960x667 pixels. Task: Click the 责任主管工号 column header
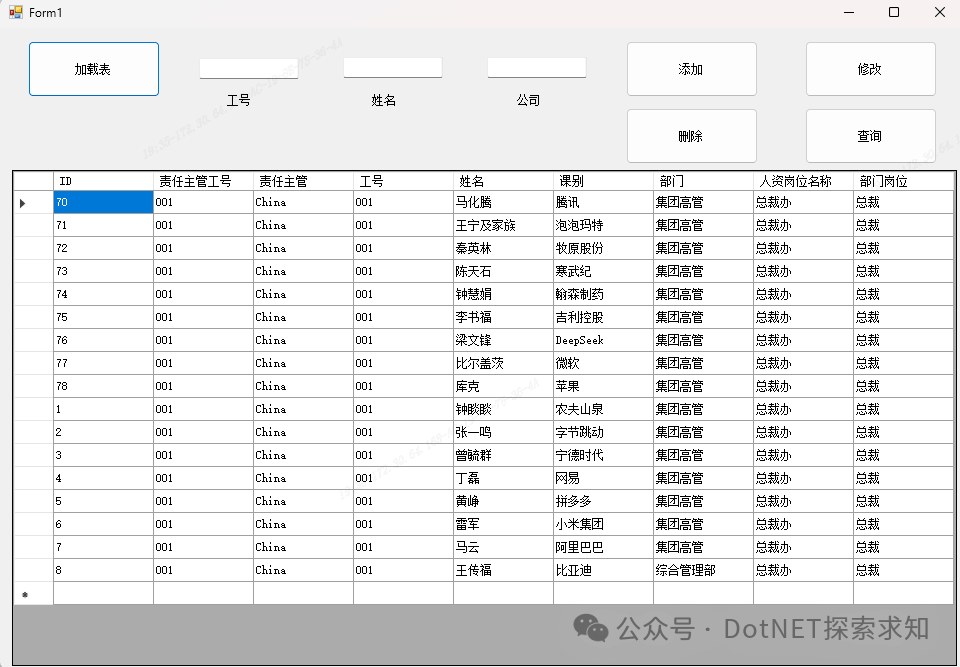203,181
